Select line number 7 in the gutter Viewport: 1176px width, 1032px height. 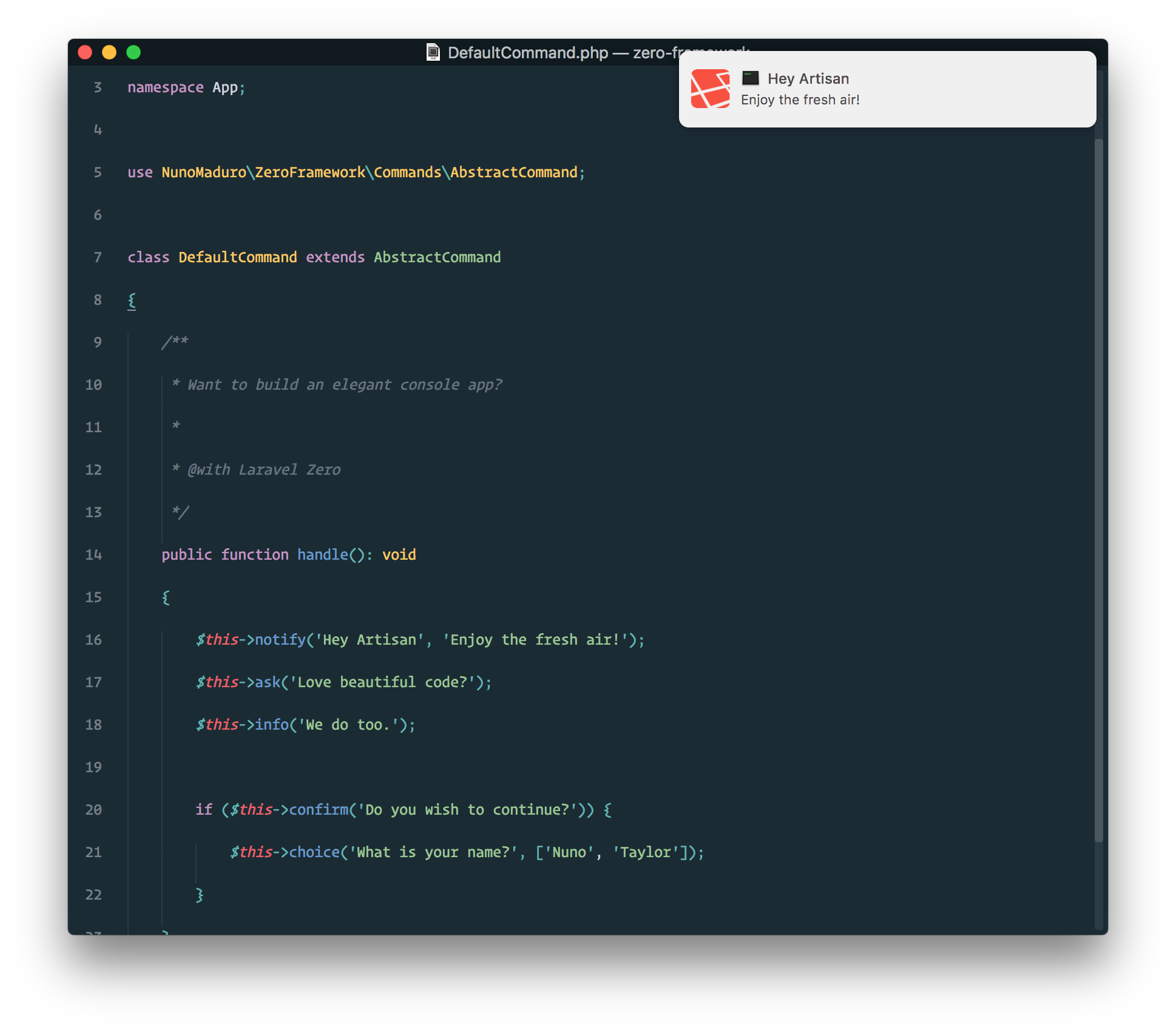point(98,257)
